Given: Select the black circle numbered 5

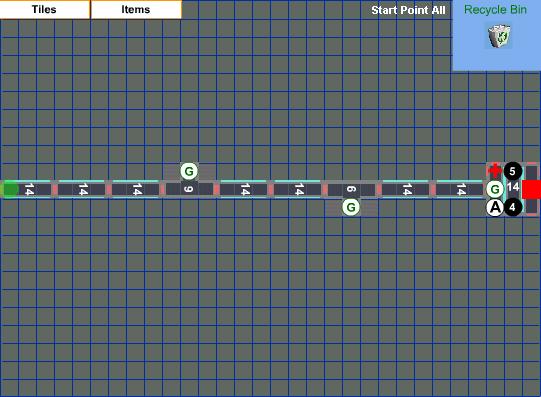Looking at the screenshot, I should click(512, 171).
